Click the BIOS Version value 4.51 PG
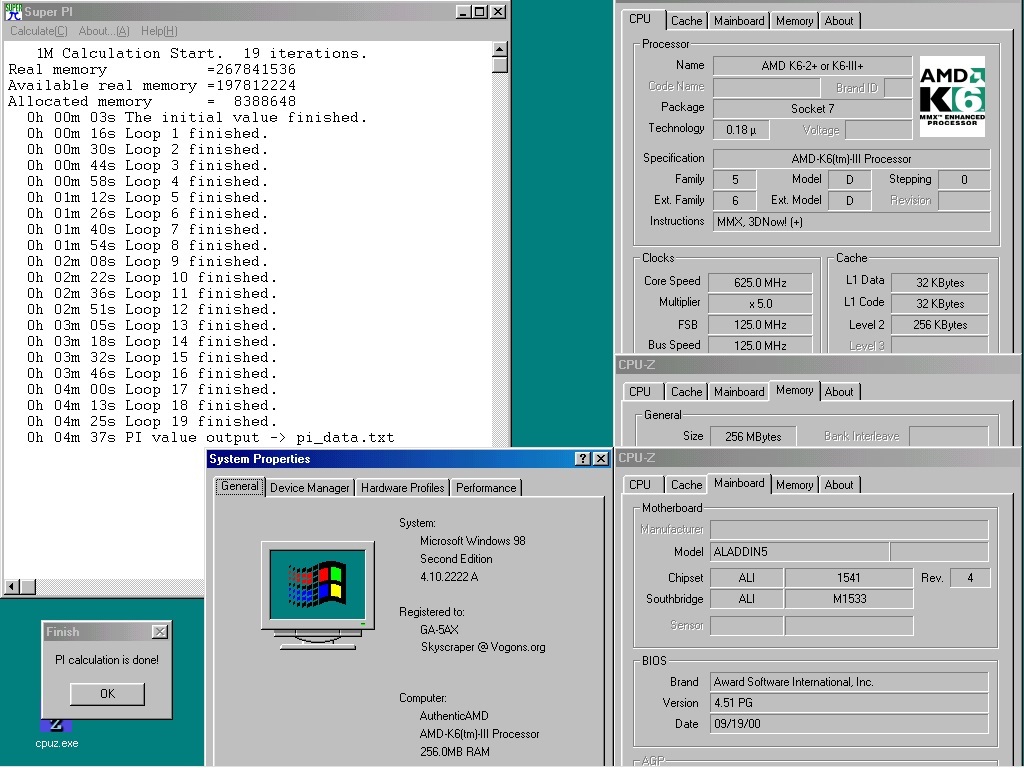 tap(849, 703)
